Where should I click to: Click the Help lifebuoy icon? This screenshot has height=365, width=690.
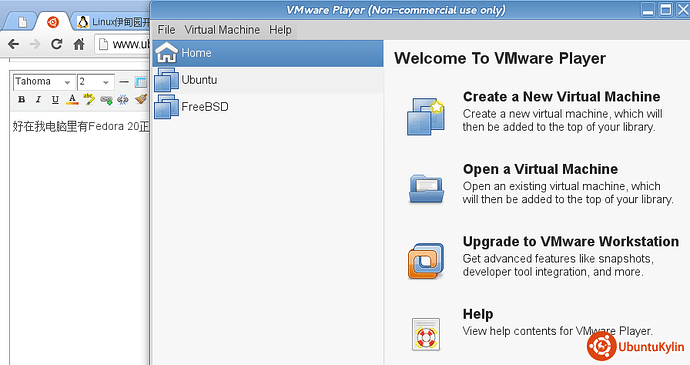[x=426, y=334]
